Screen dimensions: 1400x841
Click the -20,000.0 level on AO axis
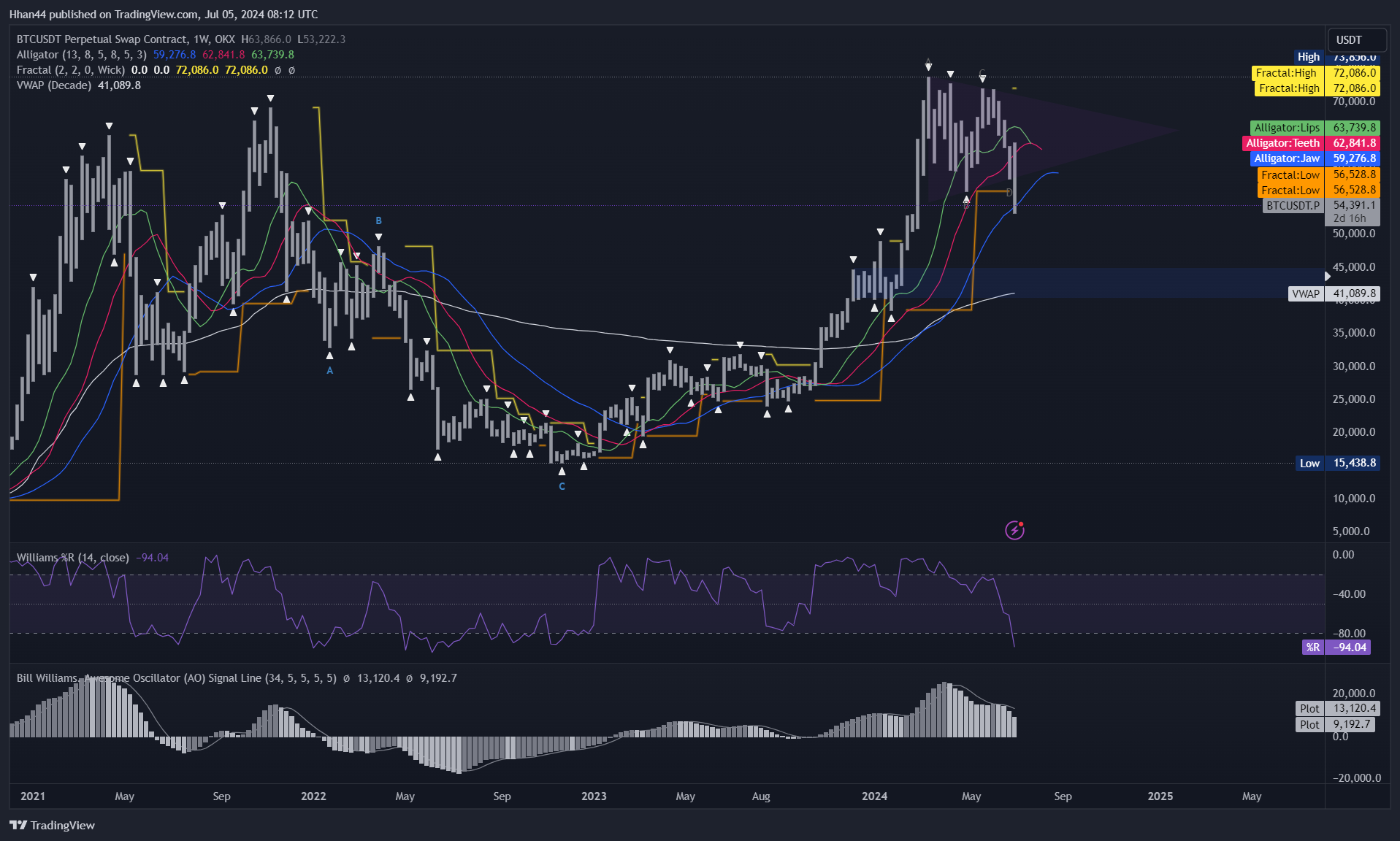[x=1357, y=778]
